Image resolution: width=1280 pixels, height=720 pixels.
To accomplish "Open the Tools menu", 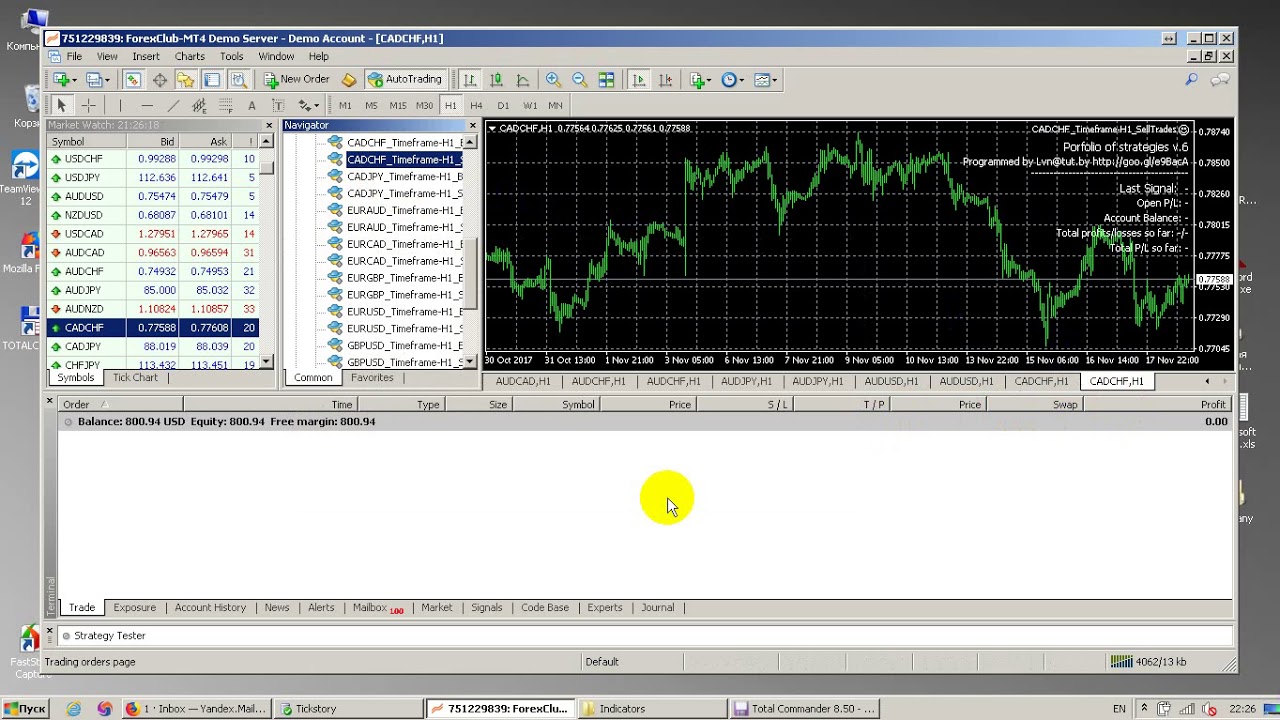I will [231, 57].
